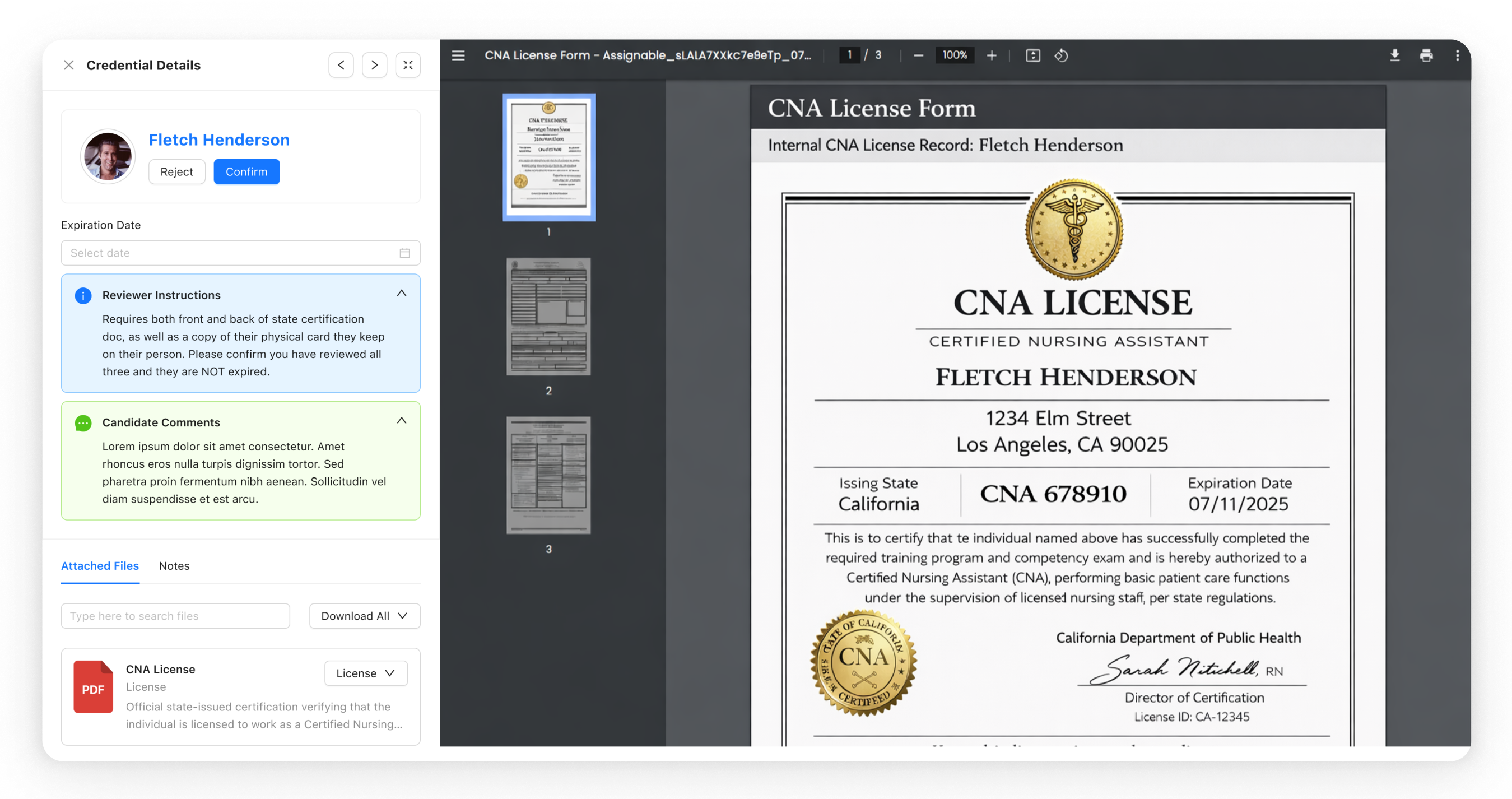Click the Reviewer Instructions info icon
Viewport: 1512px width, 799px height.
tap(83, 295)
